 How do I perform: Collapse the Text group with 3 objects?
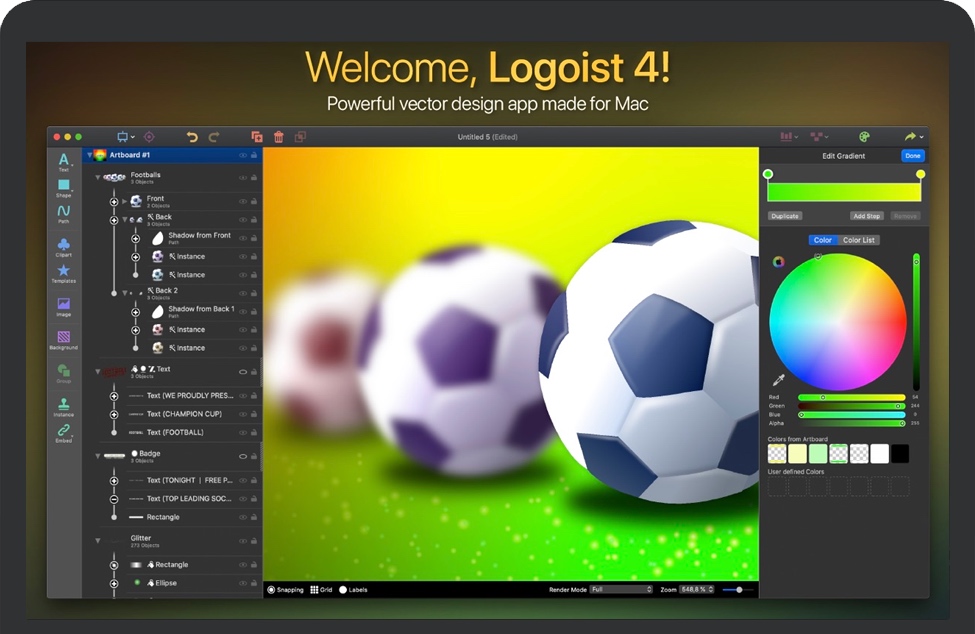pos(98,372)
